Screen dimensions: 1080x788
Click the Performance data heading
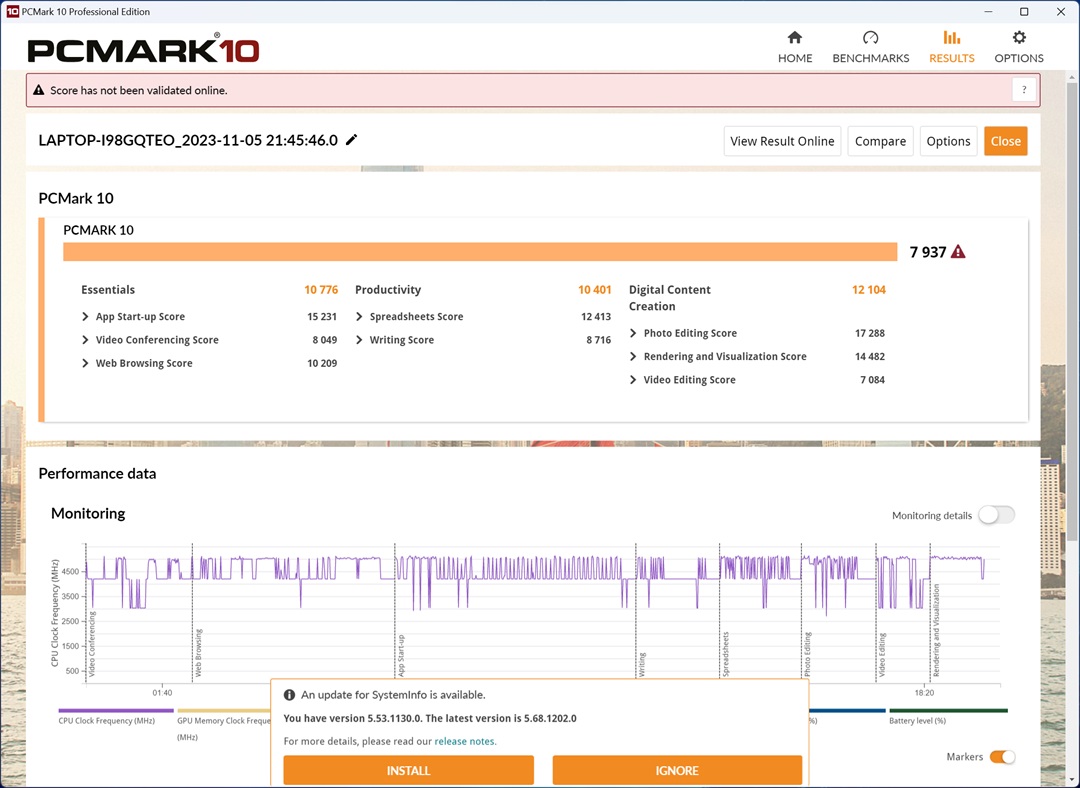pyautogui.click(x=97, y=474)
